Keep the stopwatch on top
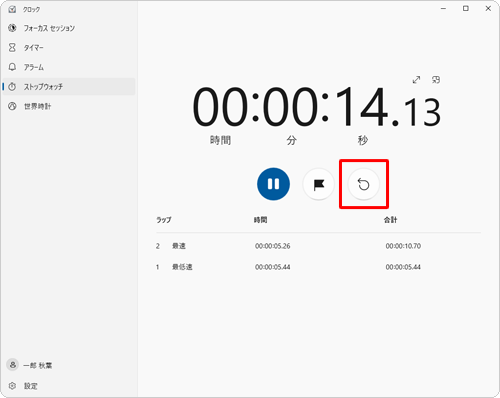The image size is (500, 398). (x=436, y=80)
